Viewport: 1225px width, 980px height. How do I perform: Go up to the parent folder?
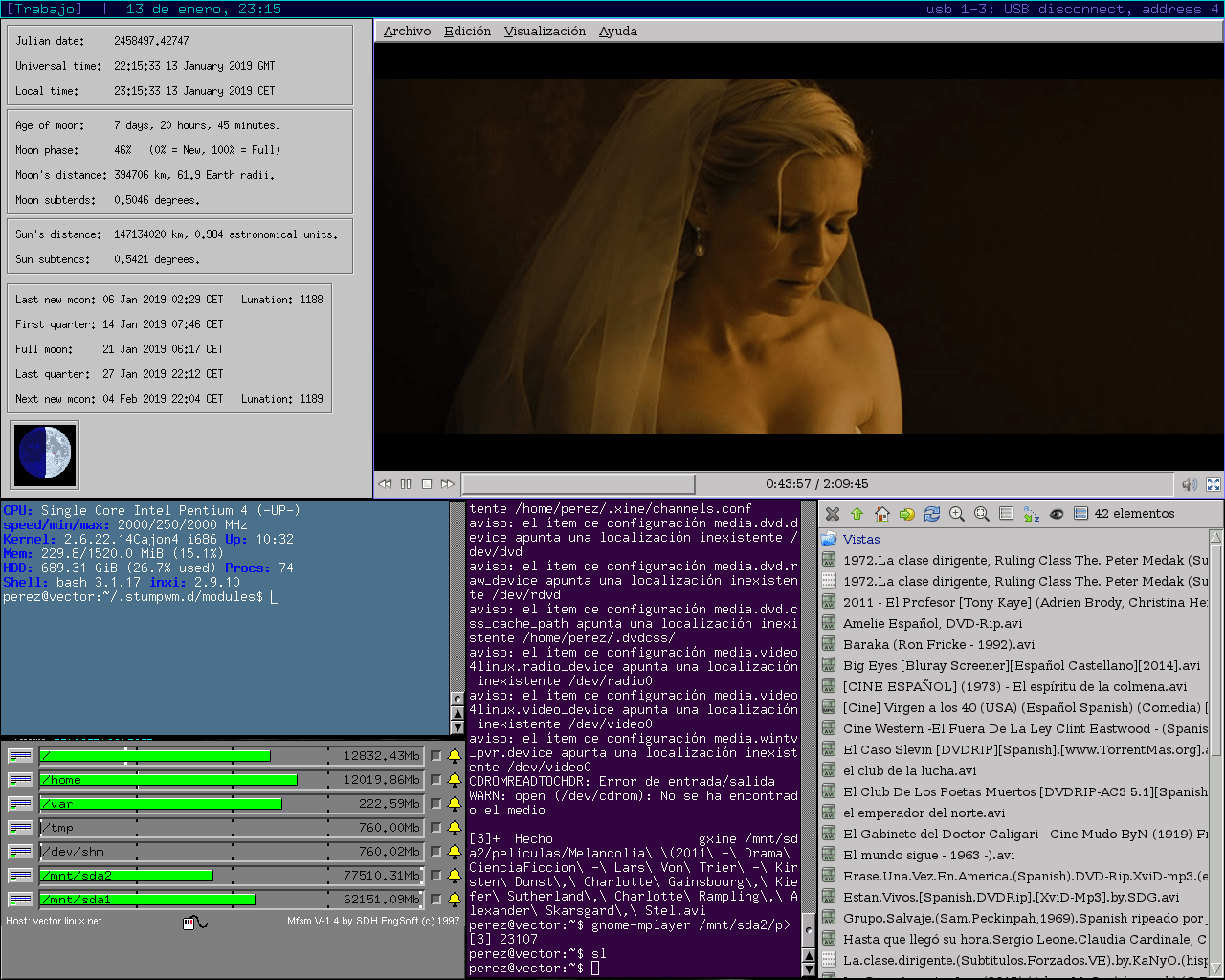[x=857, y=514]
